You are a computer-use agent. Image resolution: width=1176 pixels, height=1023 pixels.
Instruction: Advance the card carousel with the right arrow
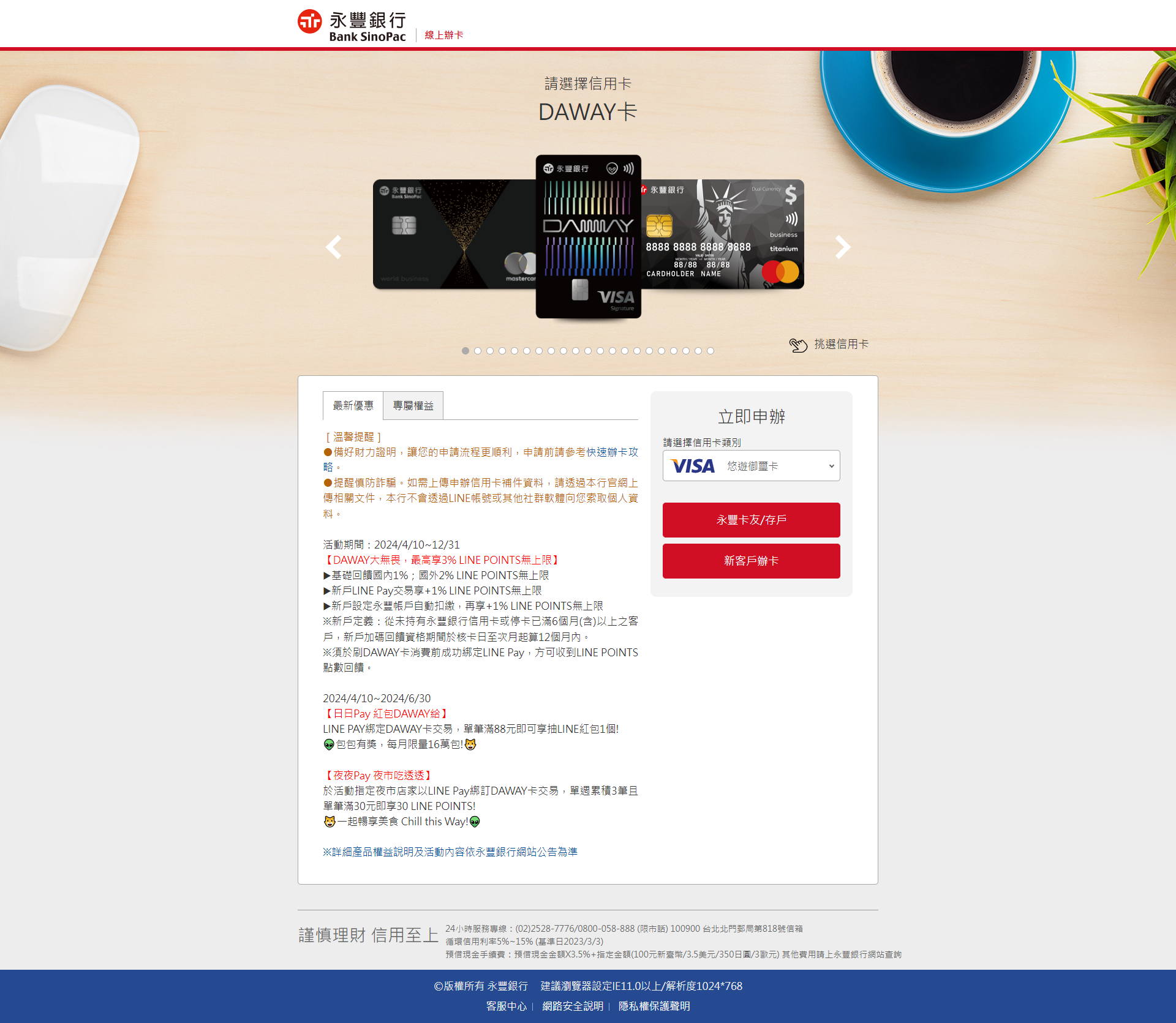843,247
